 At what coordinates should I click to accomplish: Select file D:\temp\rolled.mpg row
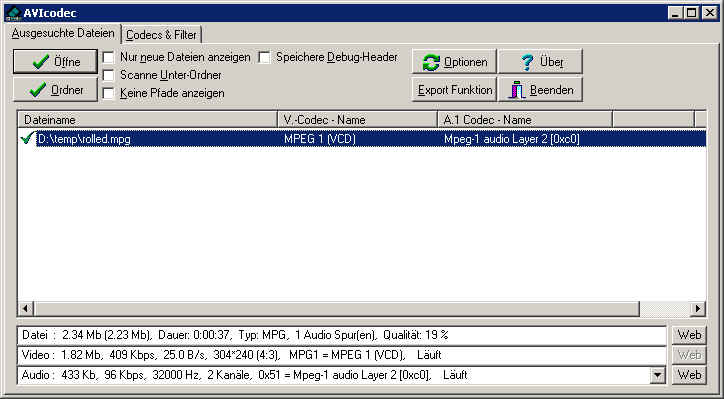[362, 139]
